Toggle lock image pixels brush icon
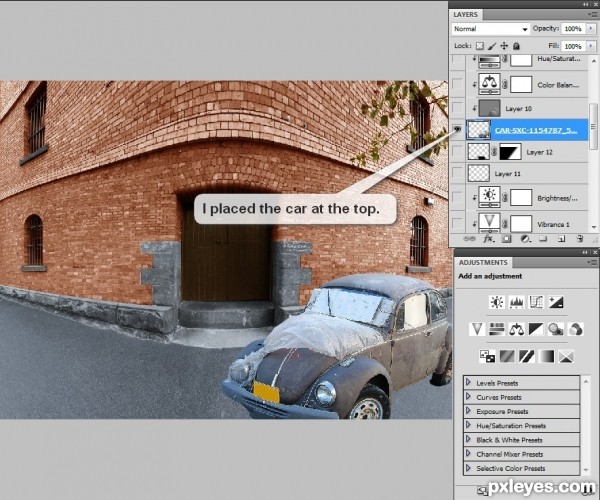 coord(492,46)
